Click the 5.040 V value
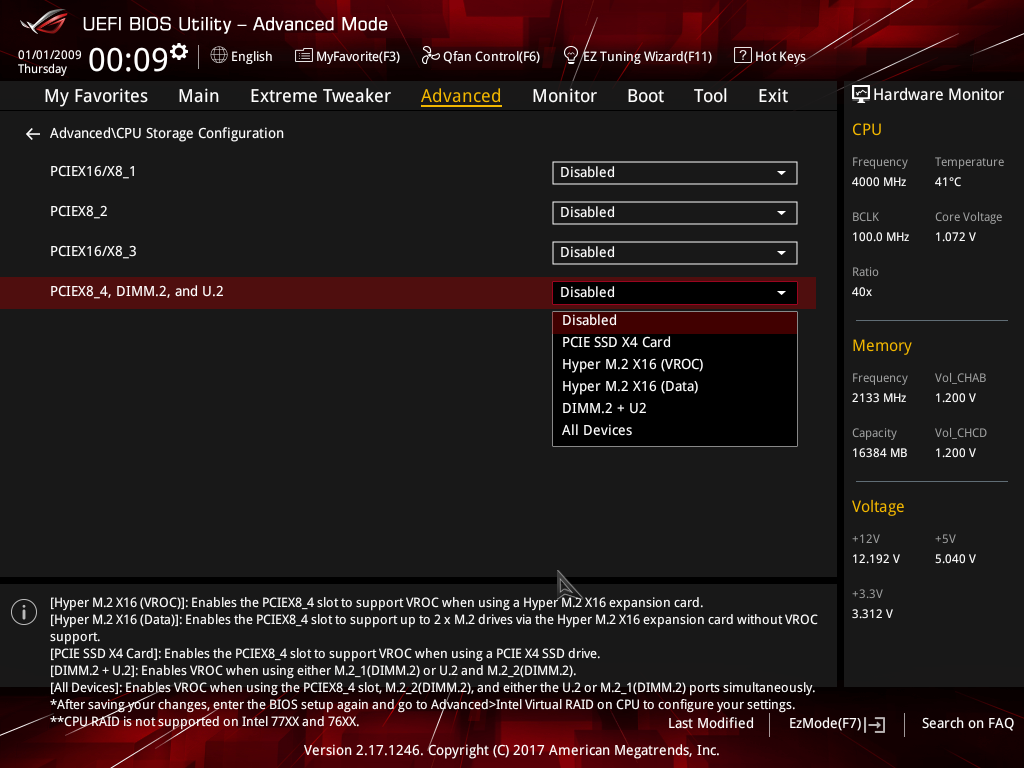 pos(955,559)
